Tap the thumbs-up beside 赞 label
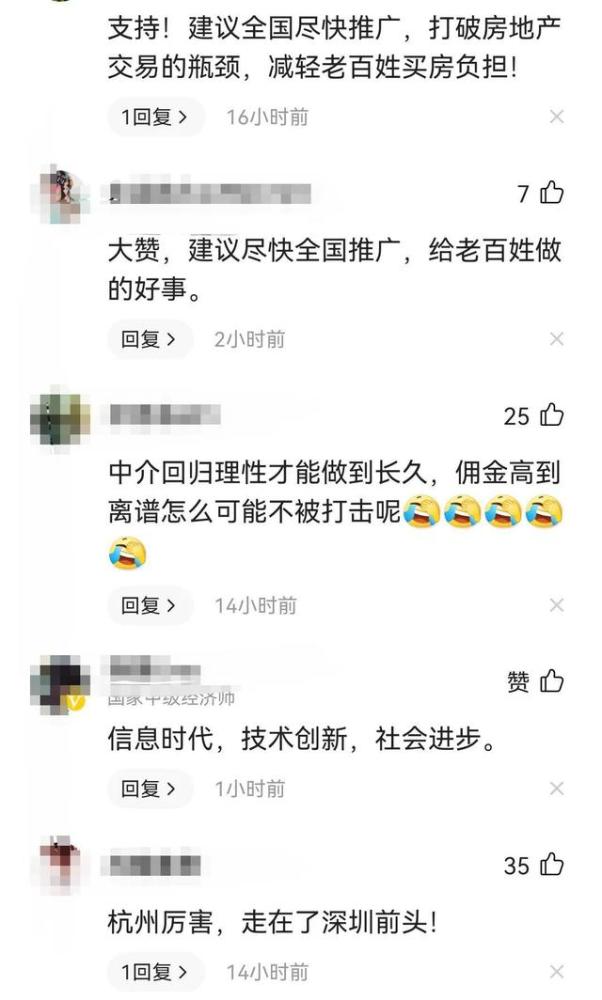The height and width of the screenshot is (1000, 602). 552,681
